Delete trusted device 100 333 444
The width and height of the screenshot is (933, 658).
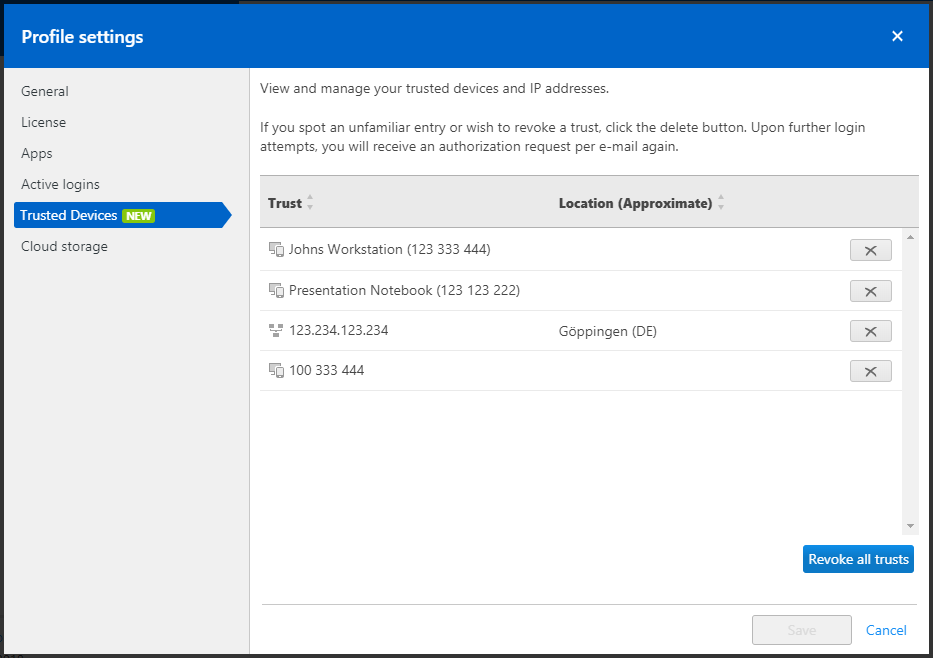coord(870,371)
